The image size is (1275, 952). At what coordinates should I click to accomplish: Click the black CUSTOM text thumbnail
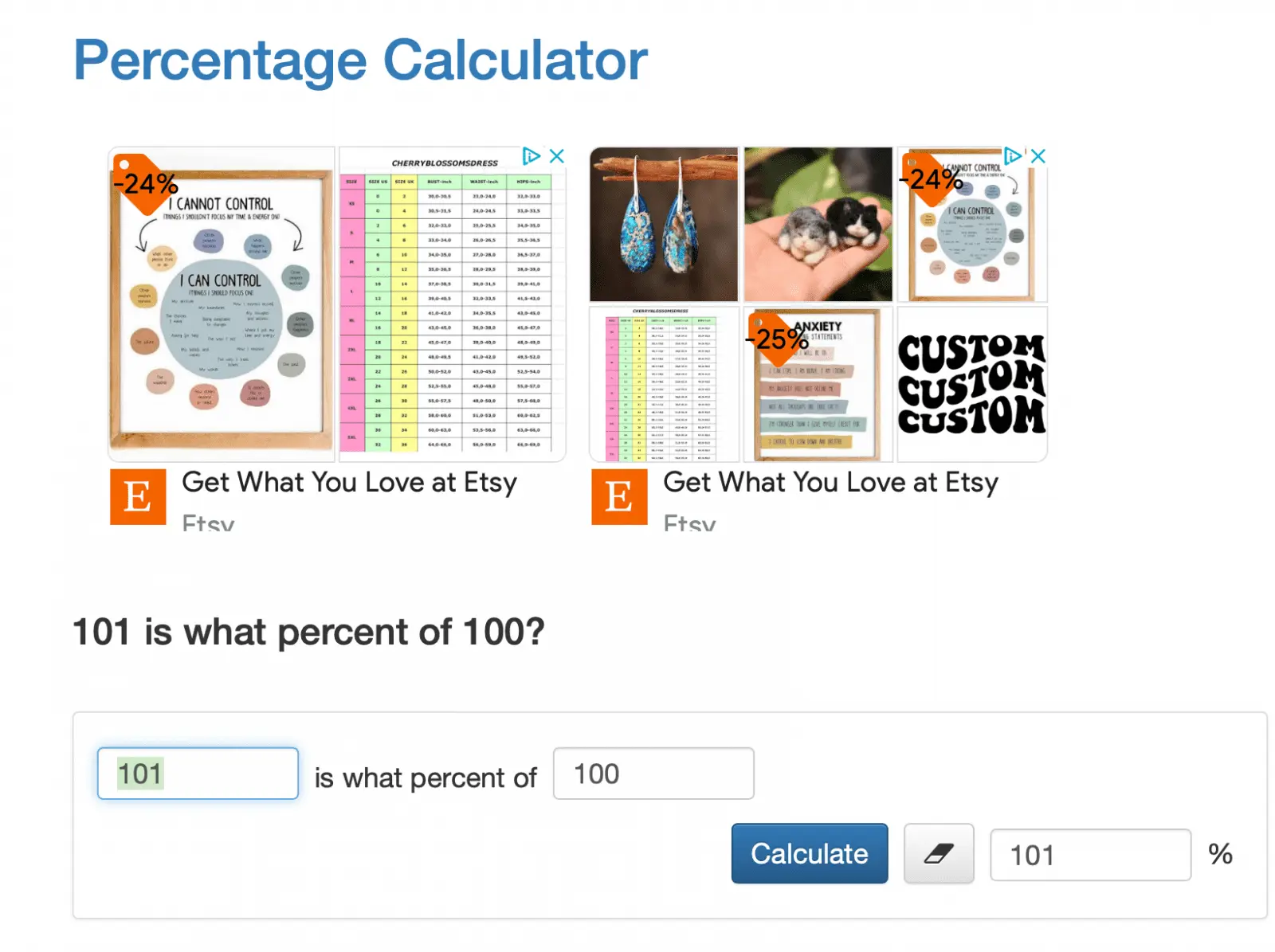[x=971, y=385]
